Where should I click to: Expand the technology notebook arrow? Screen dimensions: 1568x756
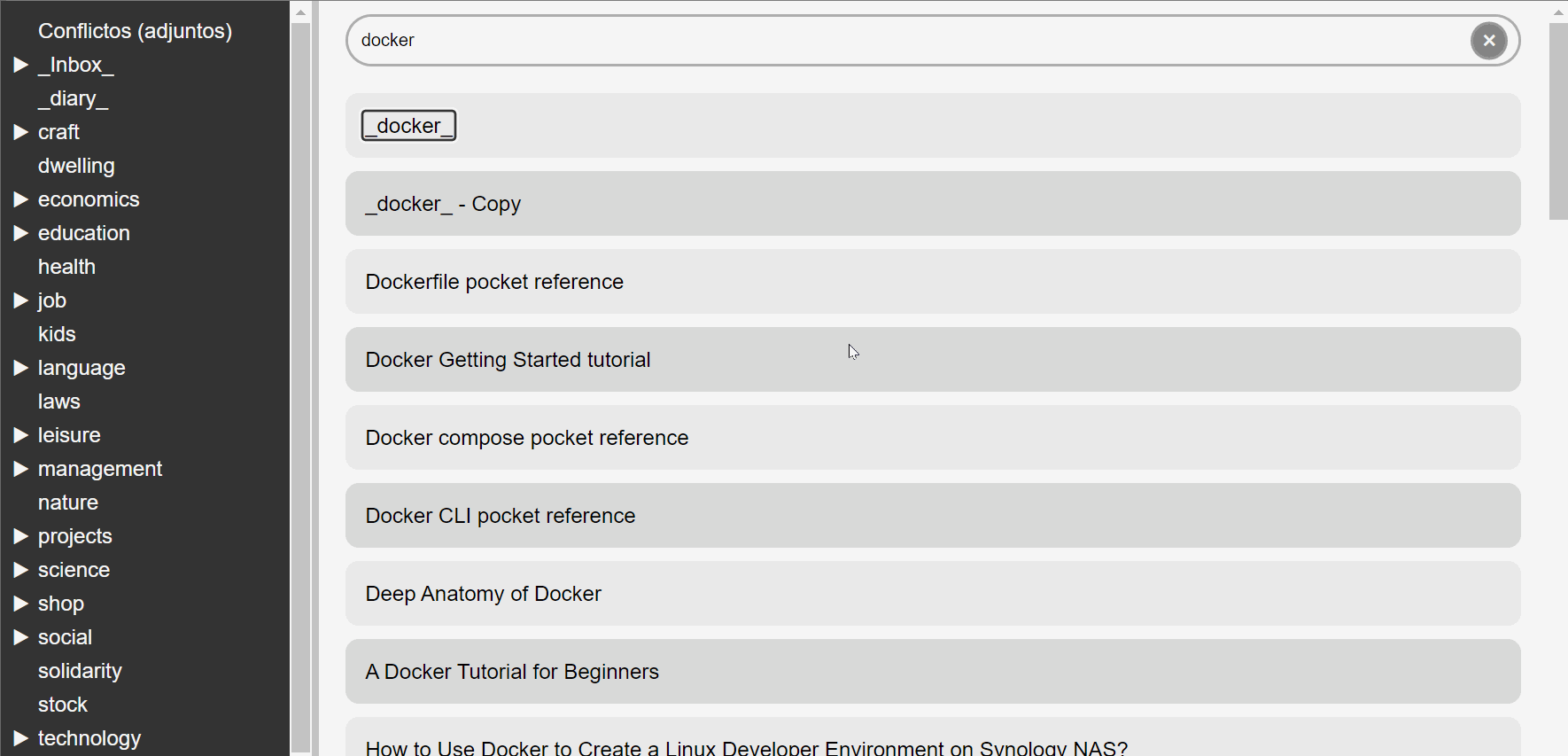[21, 738]
